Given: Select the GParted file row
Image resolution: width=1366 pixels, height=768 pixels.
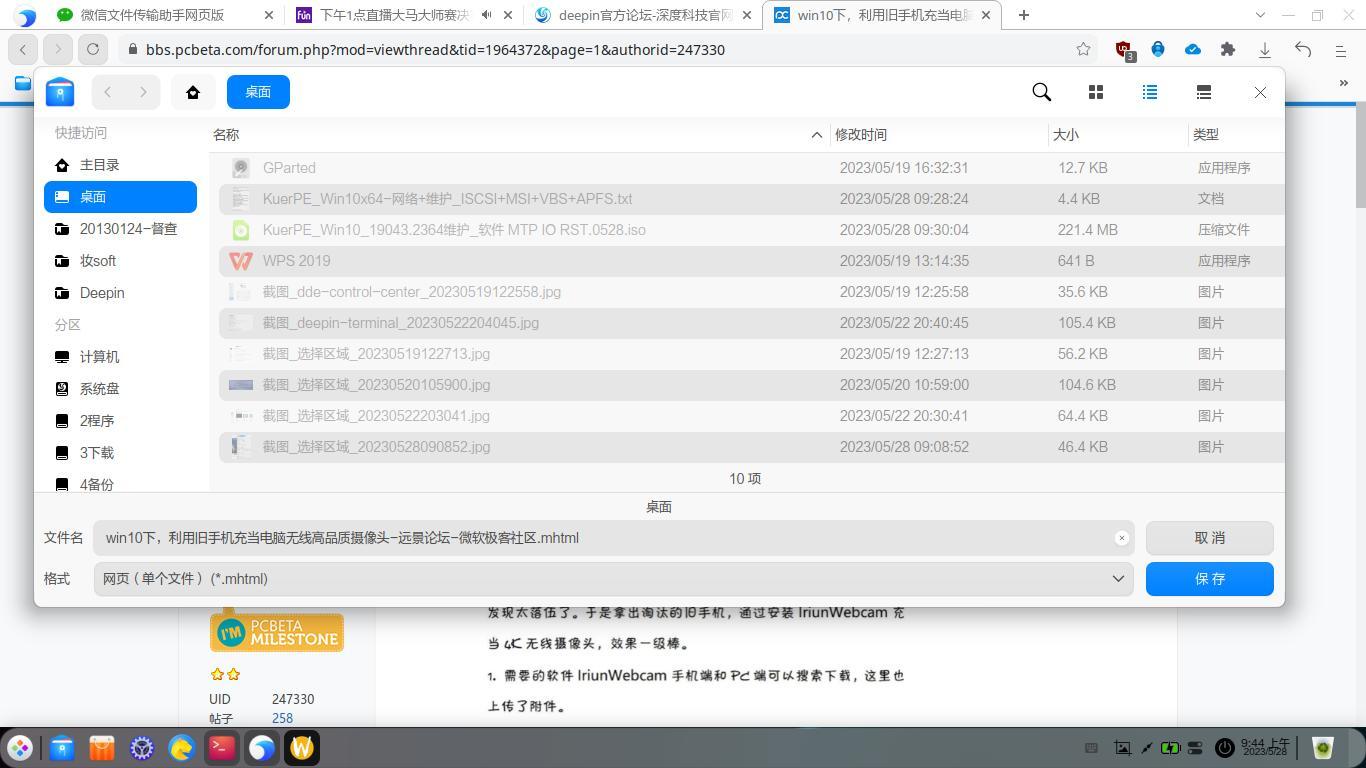Looking at the screenshot, I should 751,168.
